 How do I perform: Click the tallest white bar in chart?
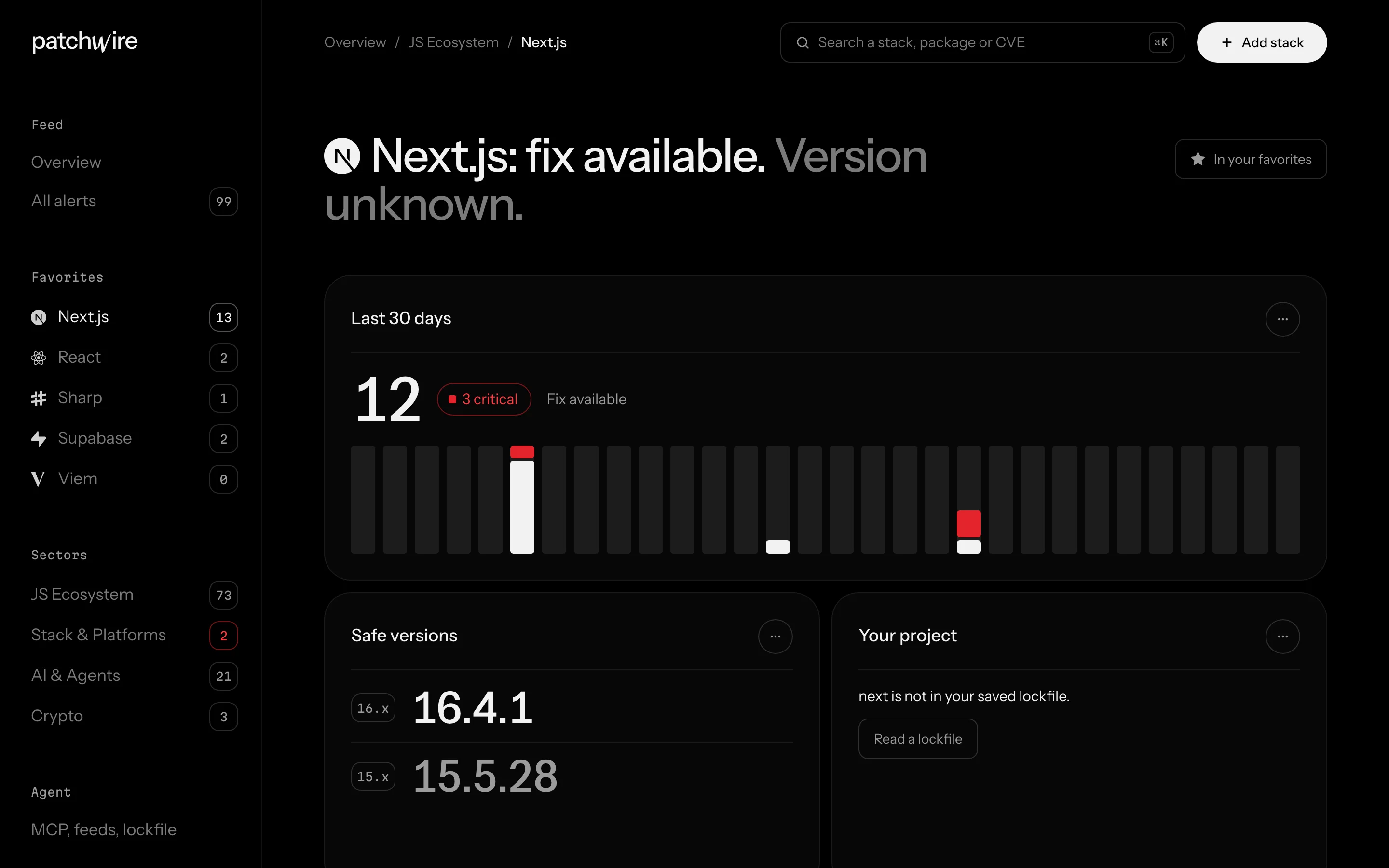point(522,507)
